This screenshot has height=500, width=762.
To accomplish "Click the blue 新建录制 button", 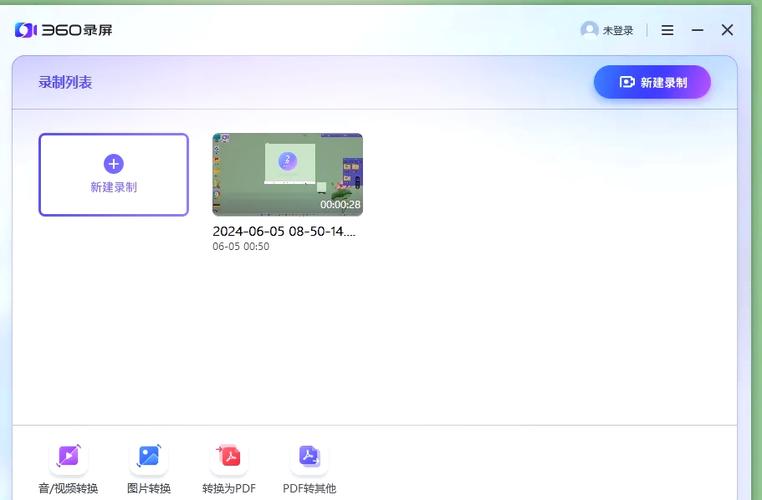I will (x=652, y=82).
